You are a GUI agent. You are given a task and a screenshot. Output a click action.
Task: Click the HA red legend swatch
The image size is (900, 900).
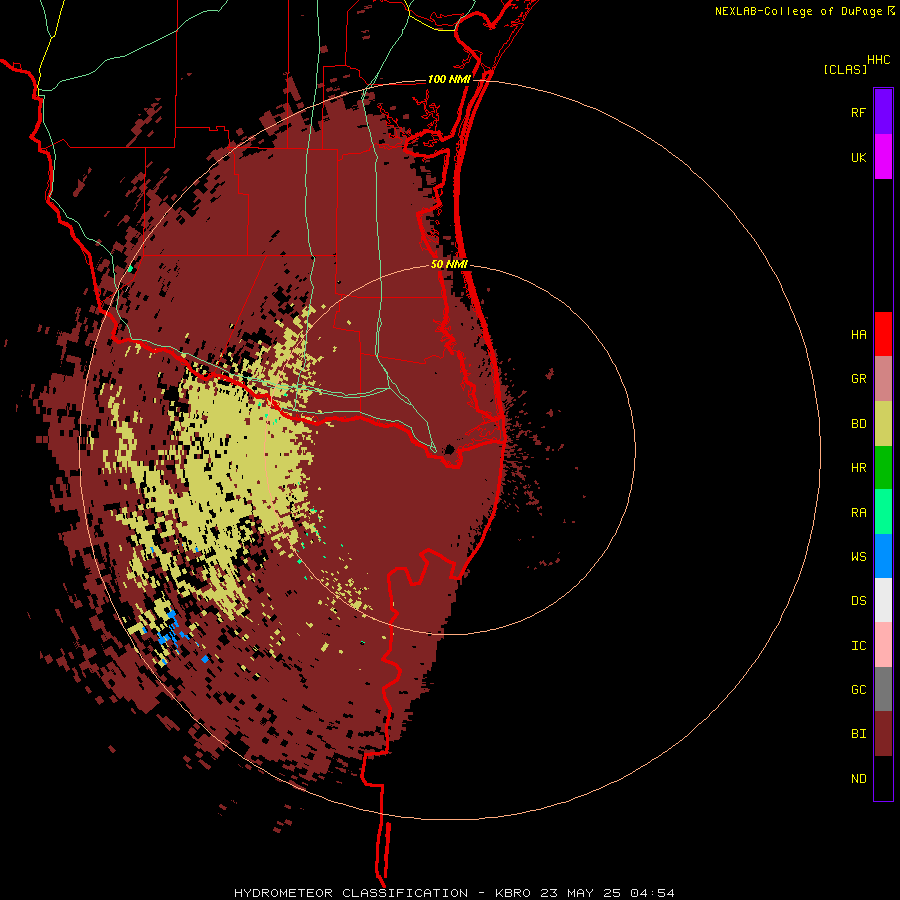coord(883,334)
